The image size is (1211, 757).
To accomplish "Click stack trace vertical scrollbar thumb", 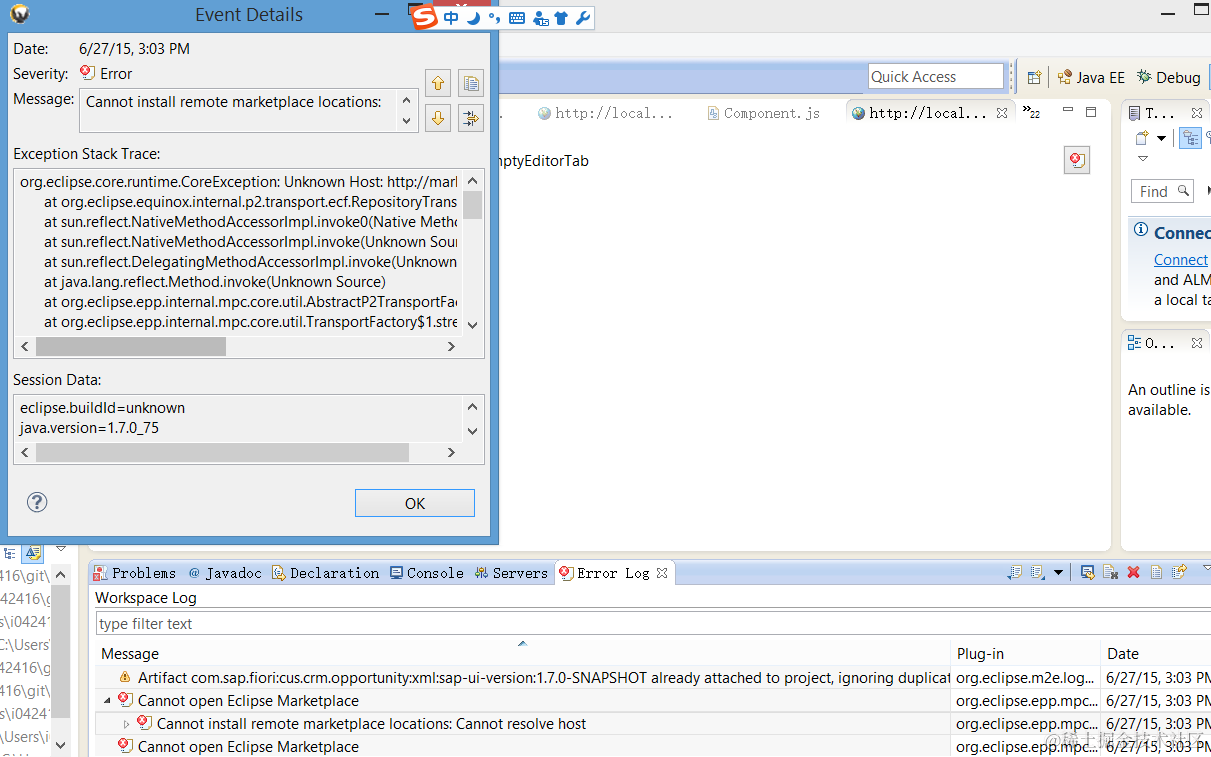I will click(x=472, y=204).
